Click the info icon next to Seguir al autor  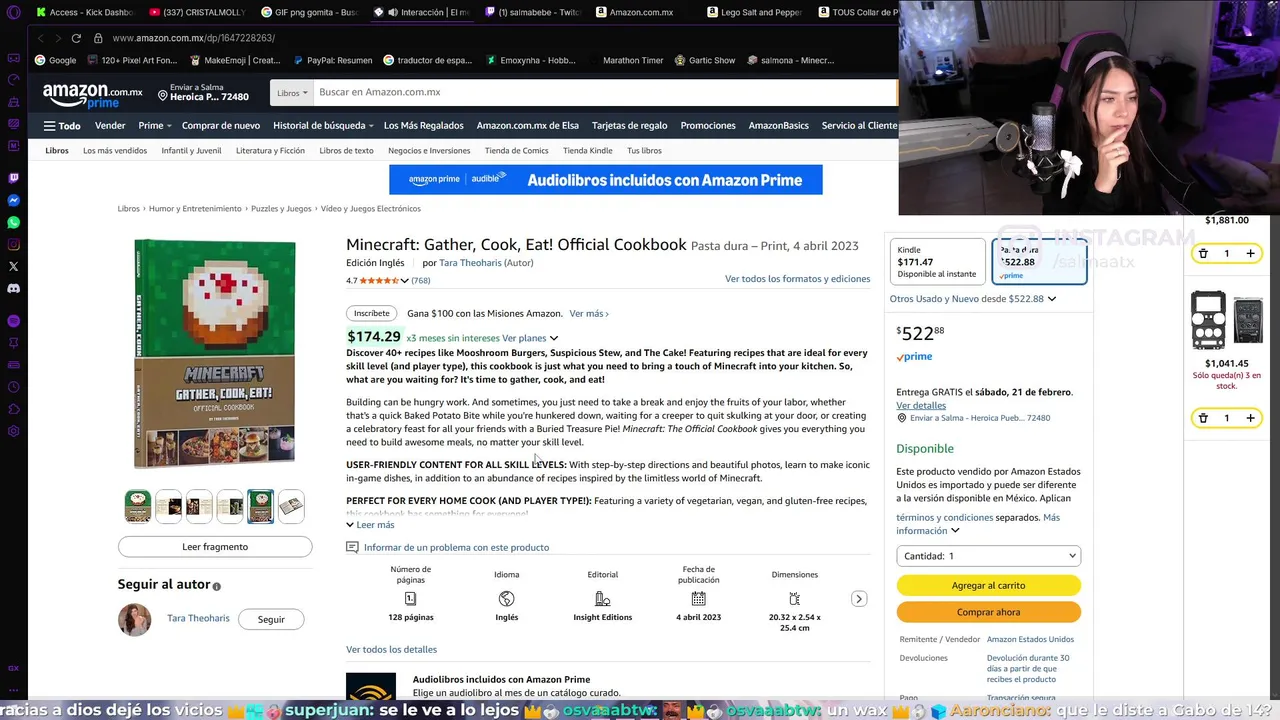(217, 586)
